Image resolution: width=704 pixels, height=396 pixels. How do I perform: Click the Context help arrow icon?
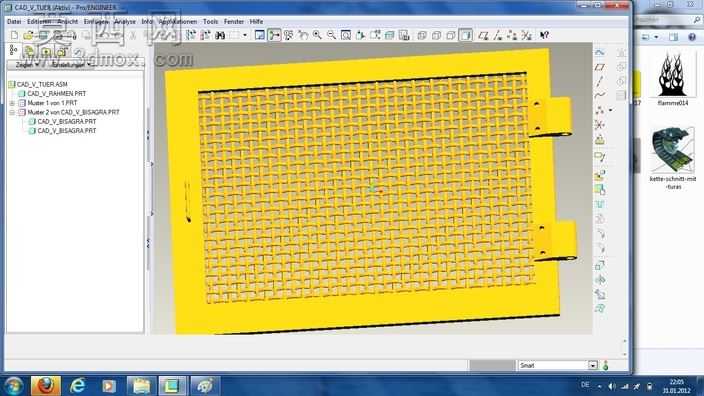coord(544,35)
